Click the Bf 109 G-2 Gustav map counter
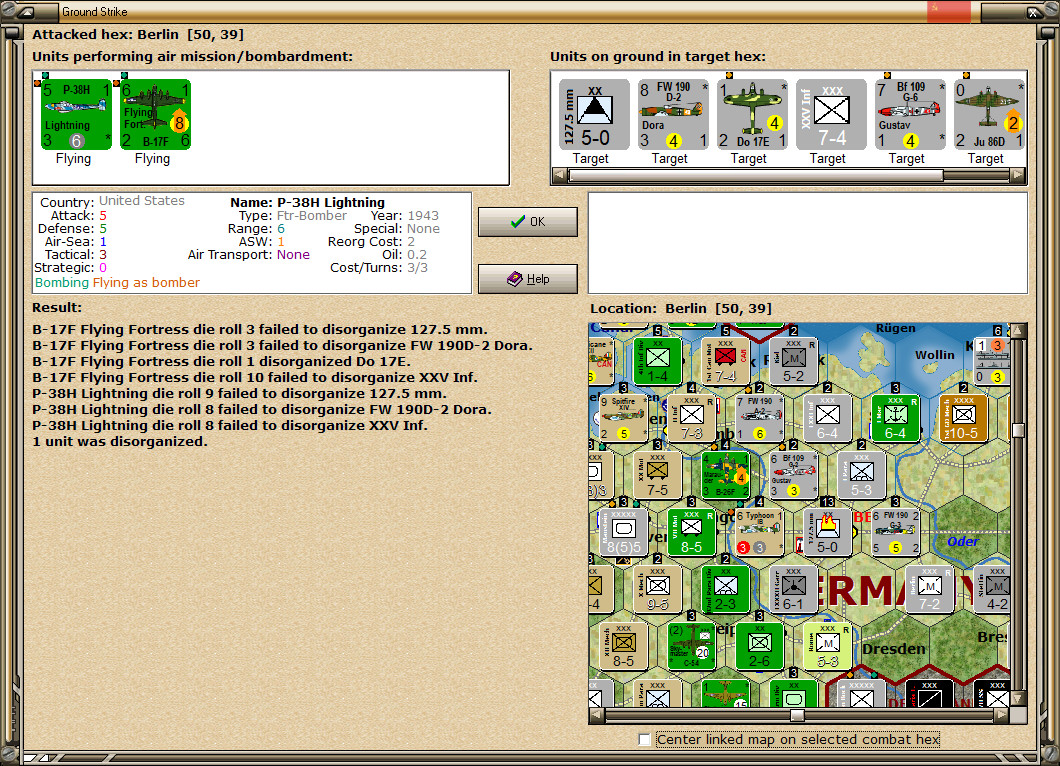 click(x=793, y=475)
